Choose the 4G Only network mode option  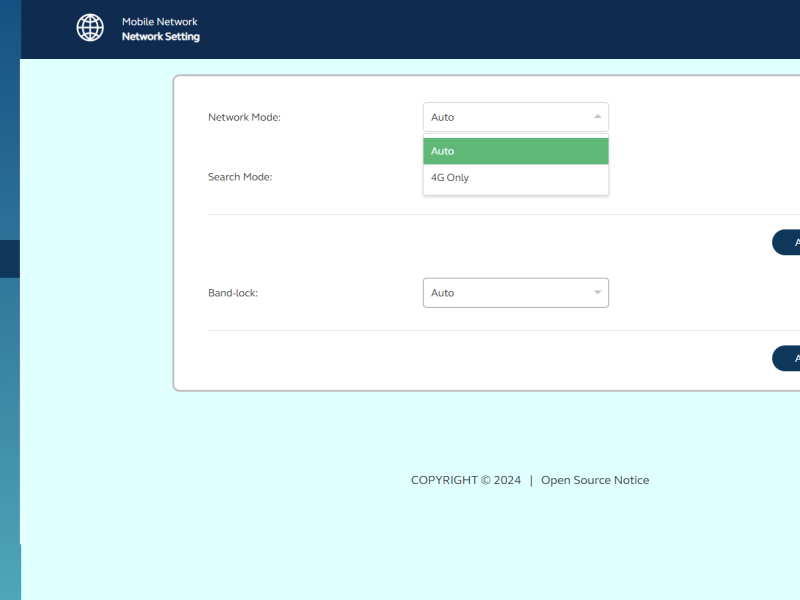516,178
